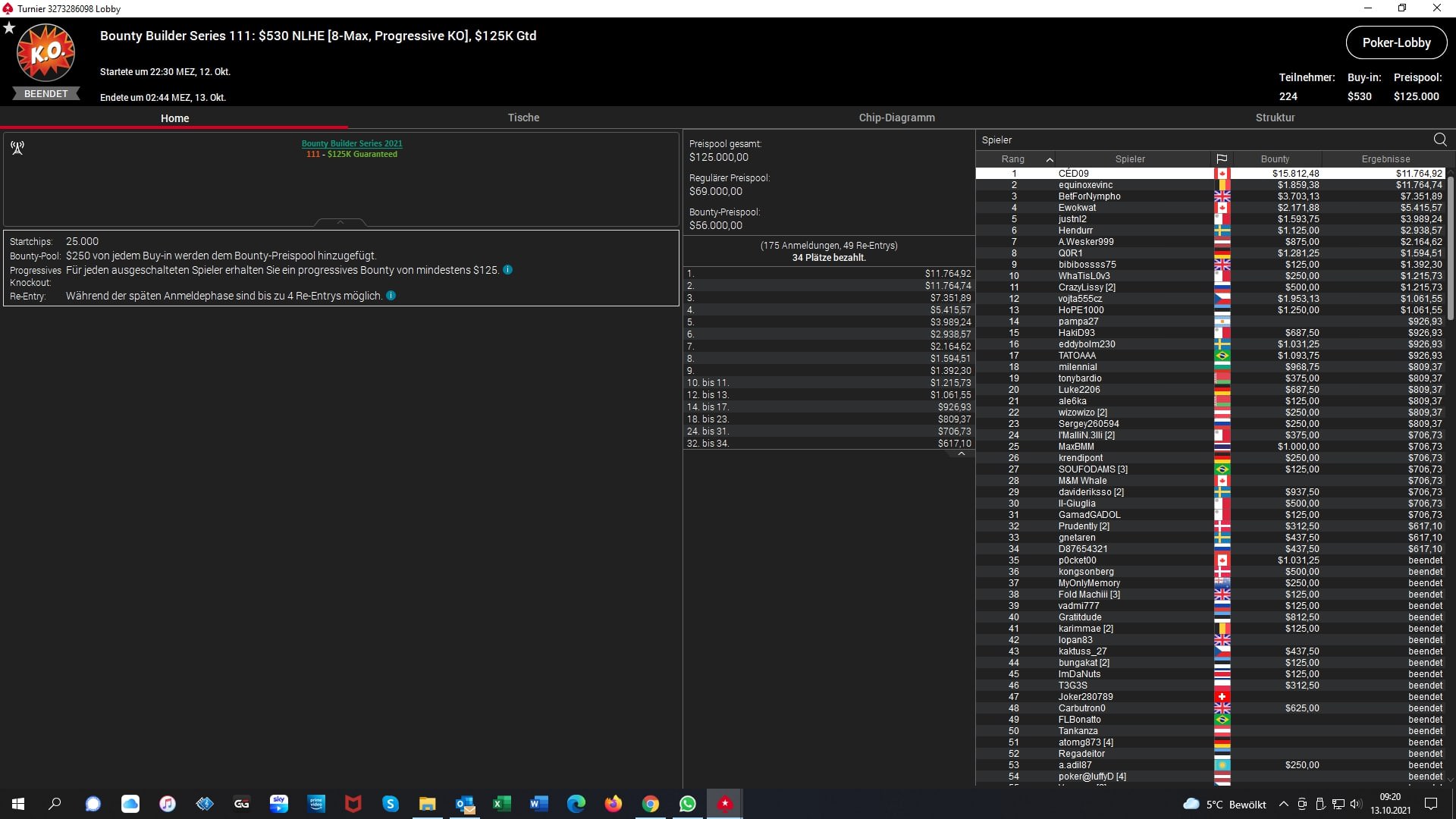Viewport: 1456px width, 819px height.
Task: Click the favorite star icon
Action: [9, 28]
